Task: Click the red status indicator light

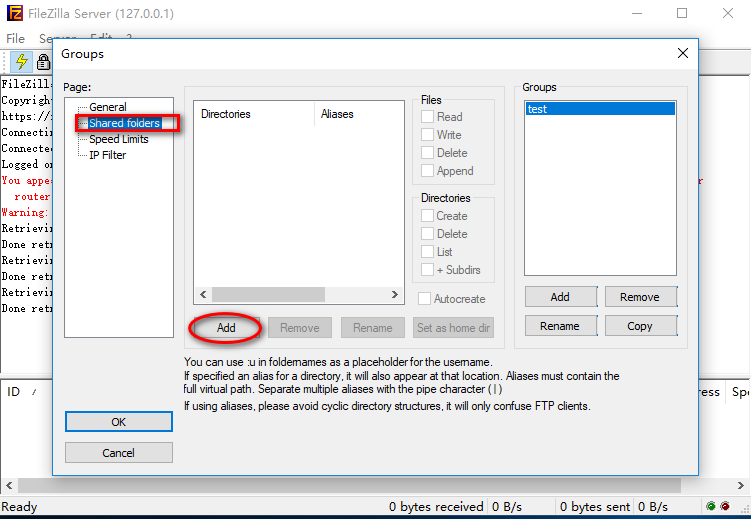Action: pos(725,506)
